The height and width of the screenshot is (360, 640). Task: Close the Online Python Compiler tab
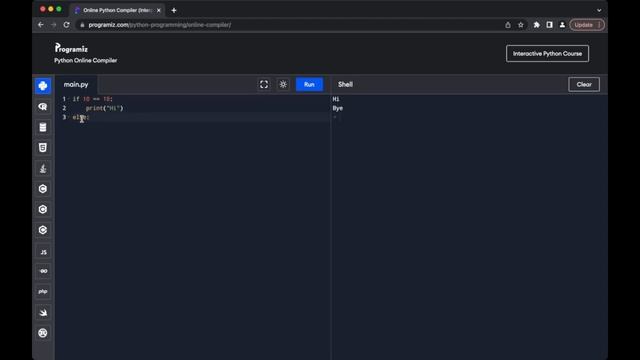click(159, 10)
